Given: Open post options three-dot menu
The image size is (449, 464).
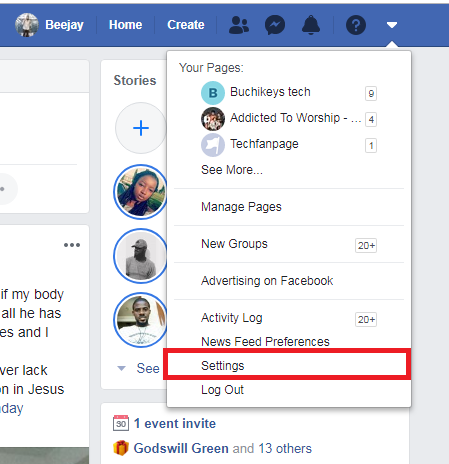Looking at the screenshot, I should pos(72,245).
